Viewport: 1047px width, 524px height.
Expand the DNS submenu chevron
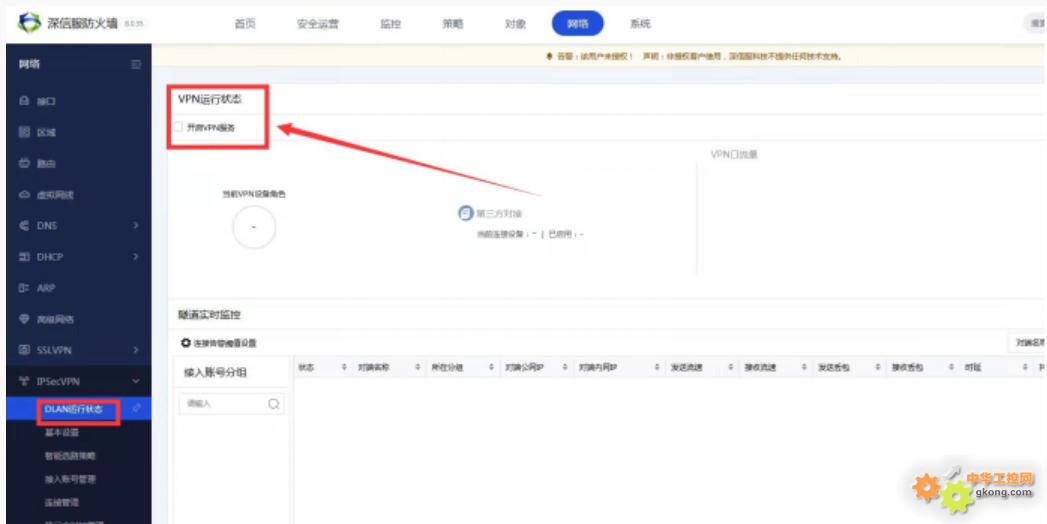coord(136,226)
